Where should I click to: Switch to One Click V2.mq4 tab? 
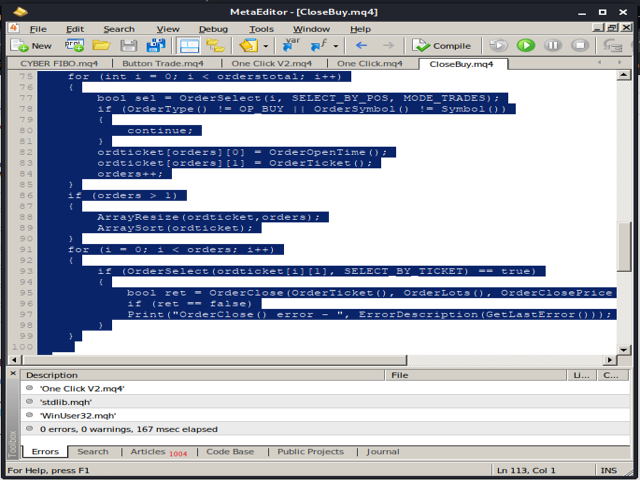point(271,64)
